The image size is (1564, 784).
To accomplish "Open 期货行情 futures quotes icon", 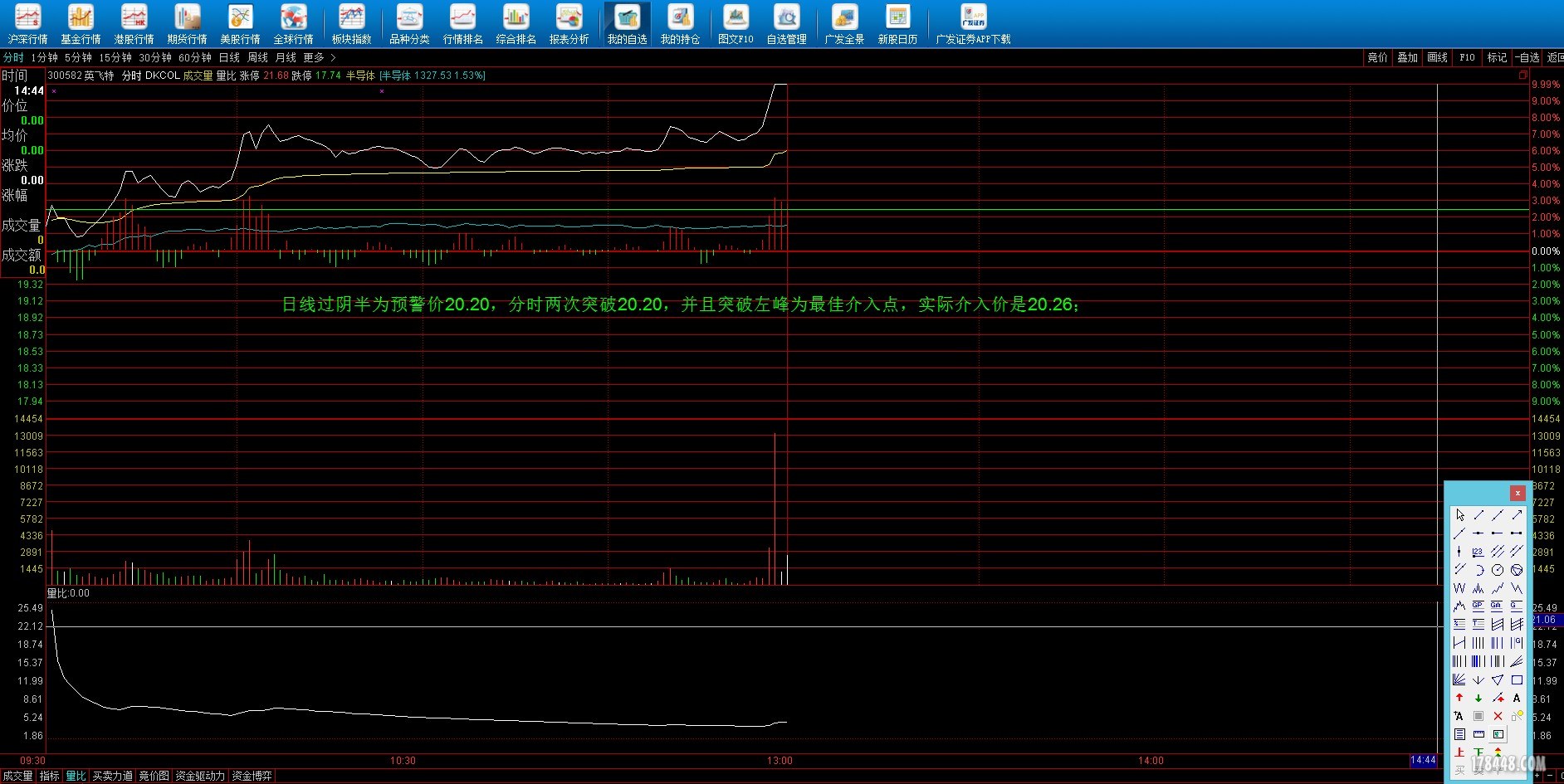I will click(x=187, y=23).
